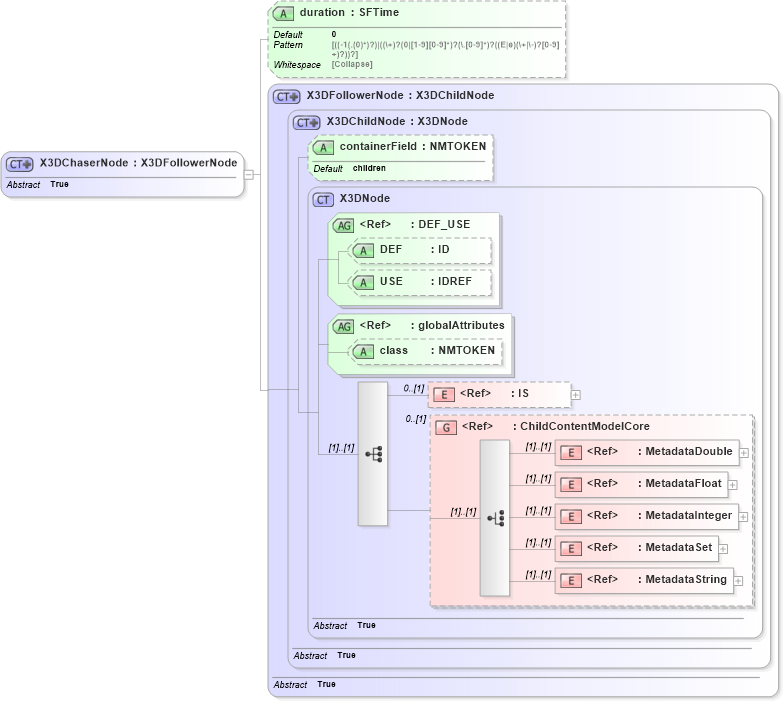The image size is (783, 701).
Task: Select the USE : IDREF attribute text
Action: click(425, 281)
